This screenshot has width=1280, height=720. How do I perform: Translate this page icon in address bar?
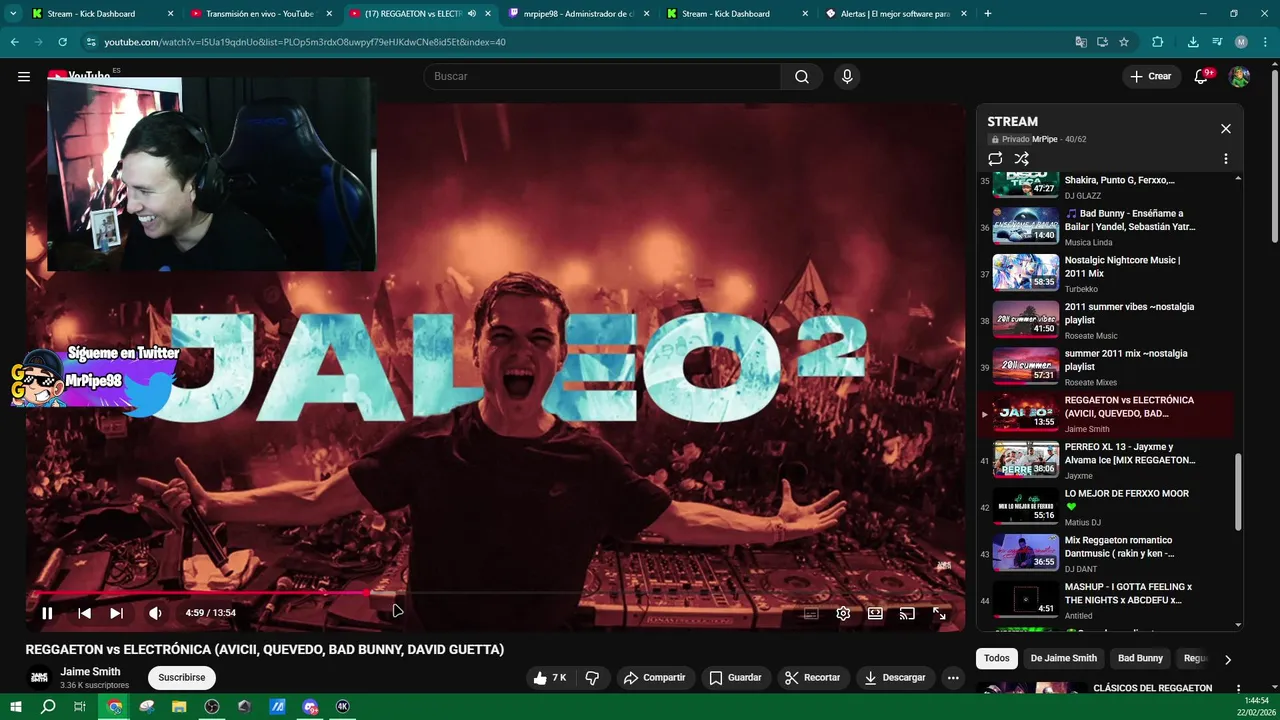click(1080, 42)
